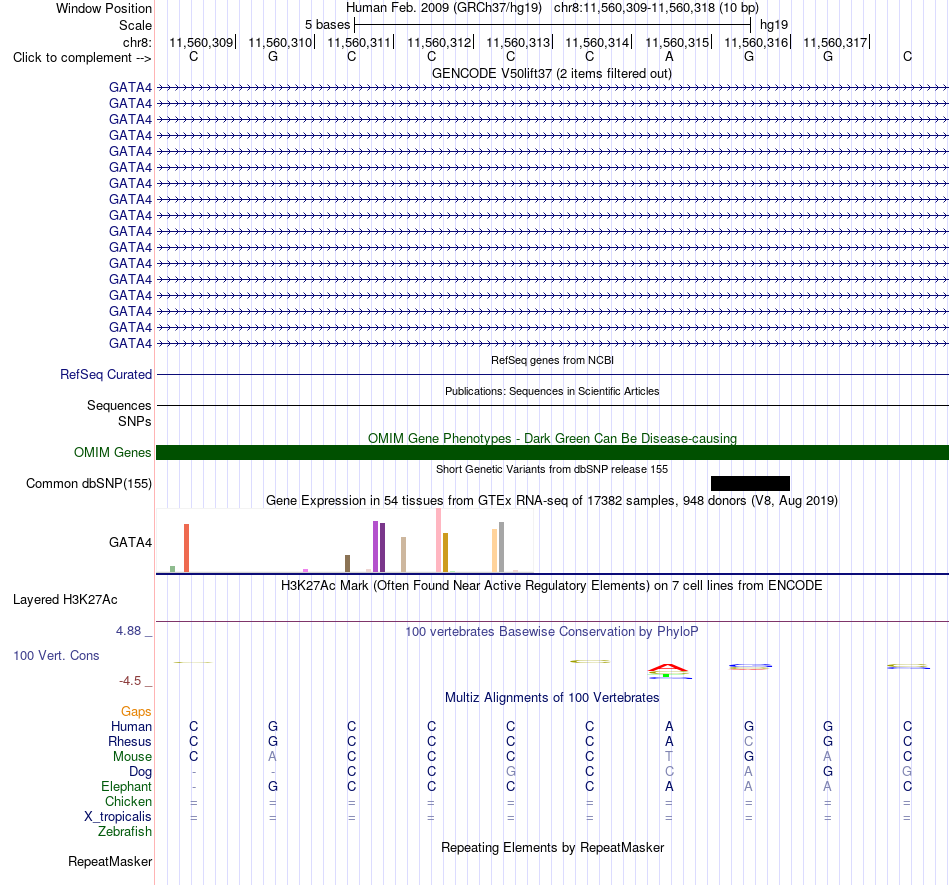Click the T base in the Mouse row
The height and width of the screenshot is (885, 950).
tap(669, 756)
